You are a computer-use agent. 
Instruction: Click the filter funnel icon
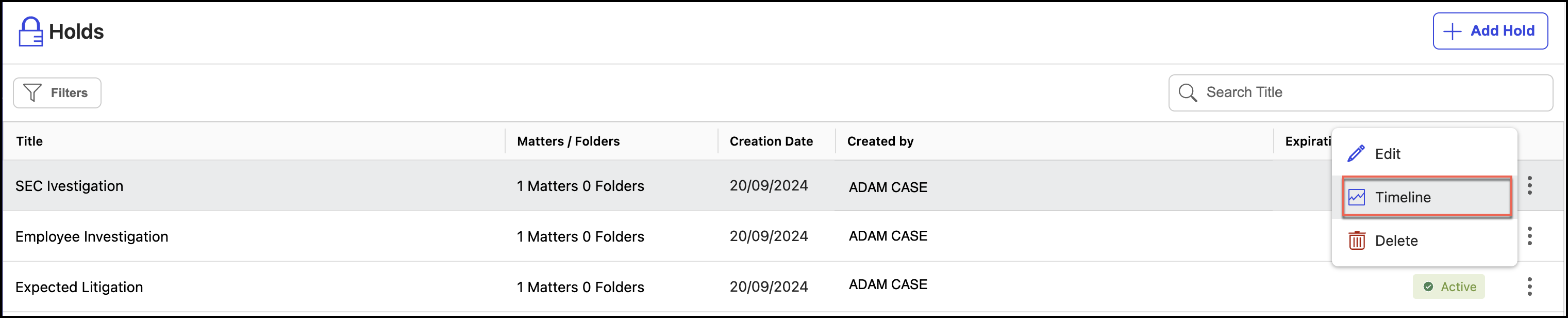pos(32,92)
